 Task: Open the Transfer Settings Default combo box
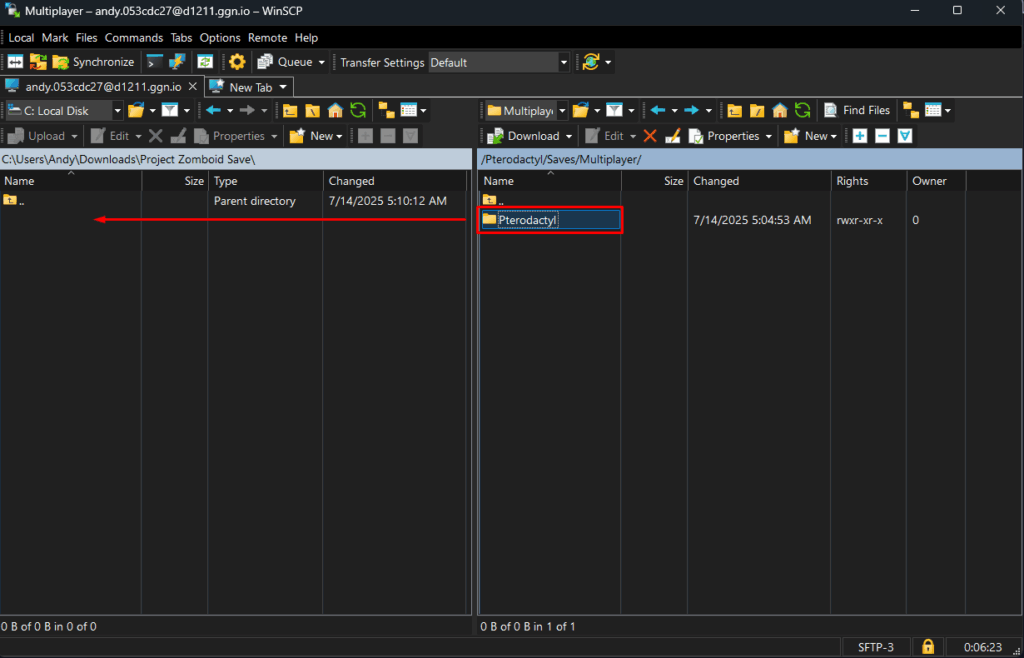click(x=499, y=63)
